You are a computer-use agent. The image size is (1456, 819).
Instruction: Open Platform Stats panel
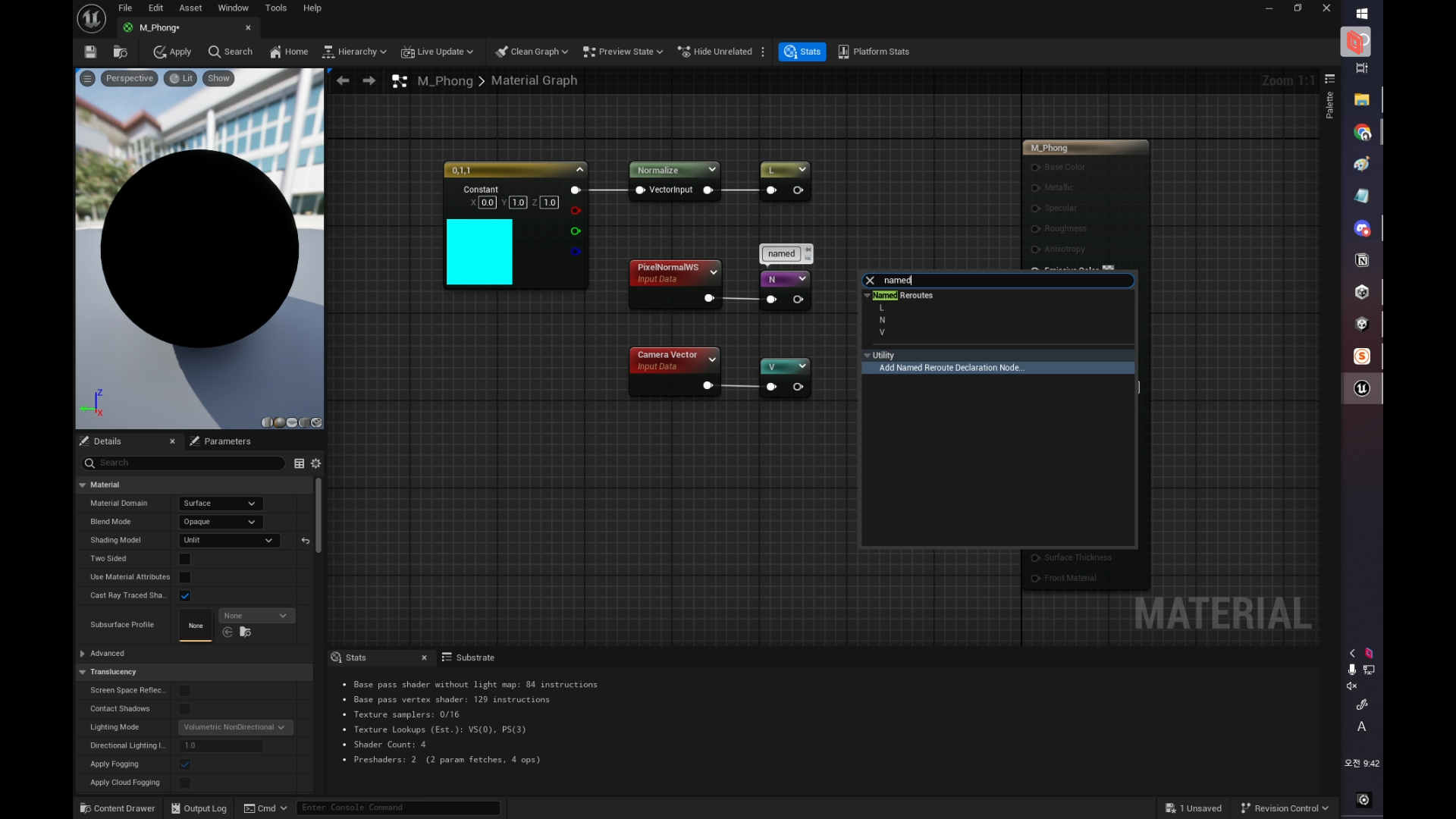pos(873,52)
